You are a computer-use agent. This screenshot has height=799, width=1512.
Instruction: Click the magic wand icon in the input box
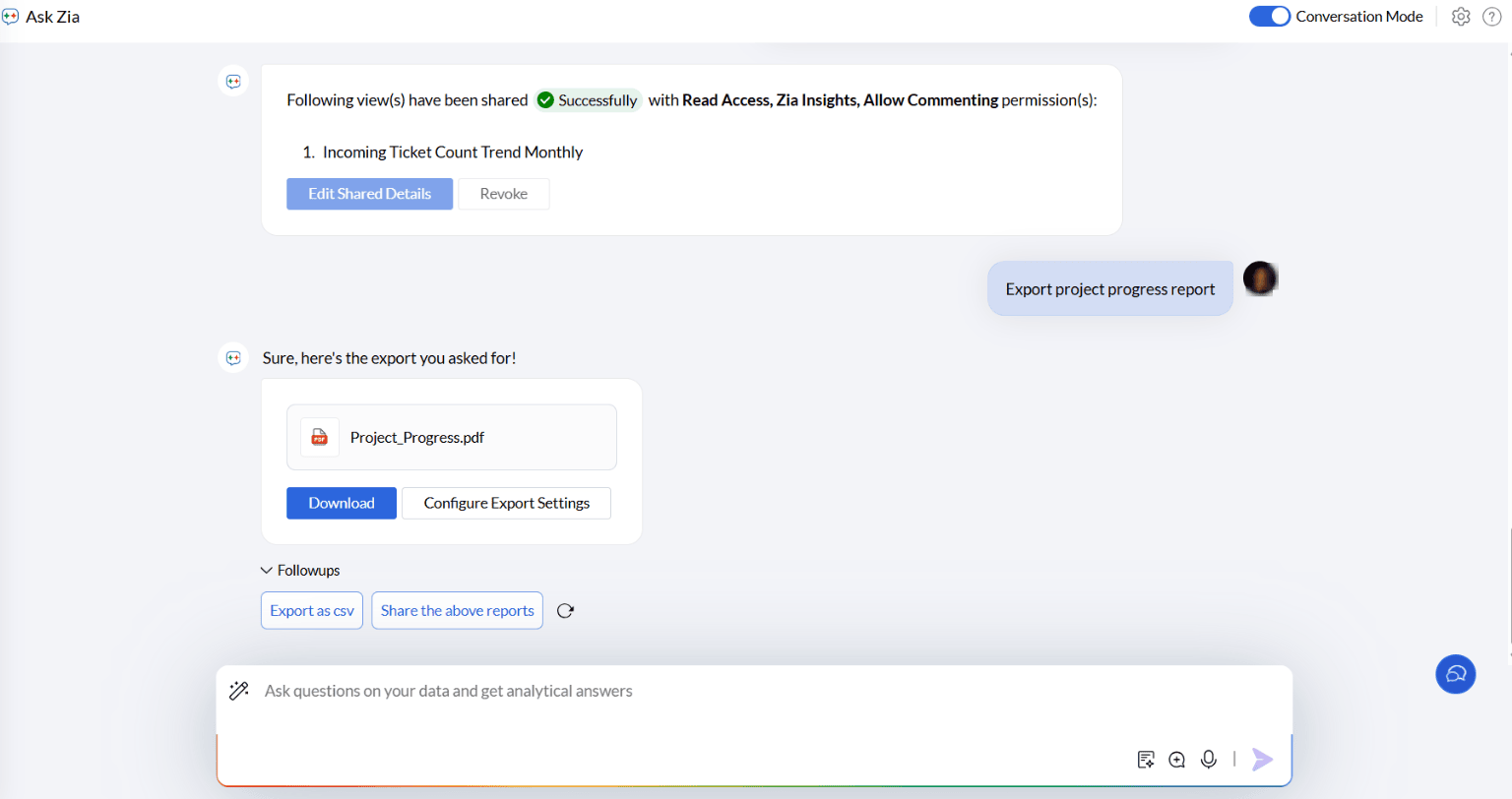tap(239, 691)
